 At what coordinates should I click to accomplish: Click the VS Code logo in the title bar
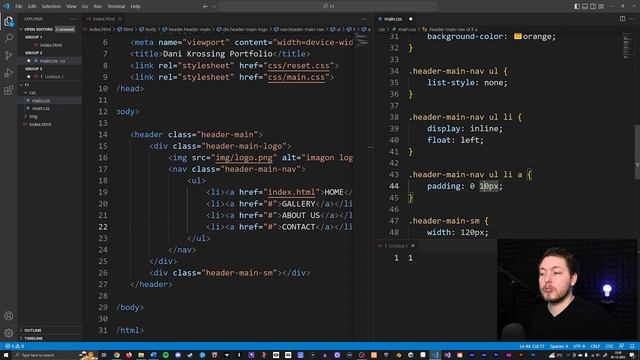tap(6, 6)
